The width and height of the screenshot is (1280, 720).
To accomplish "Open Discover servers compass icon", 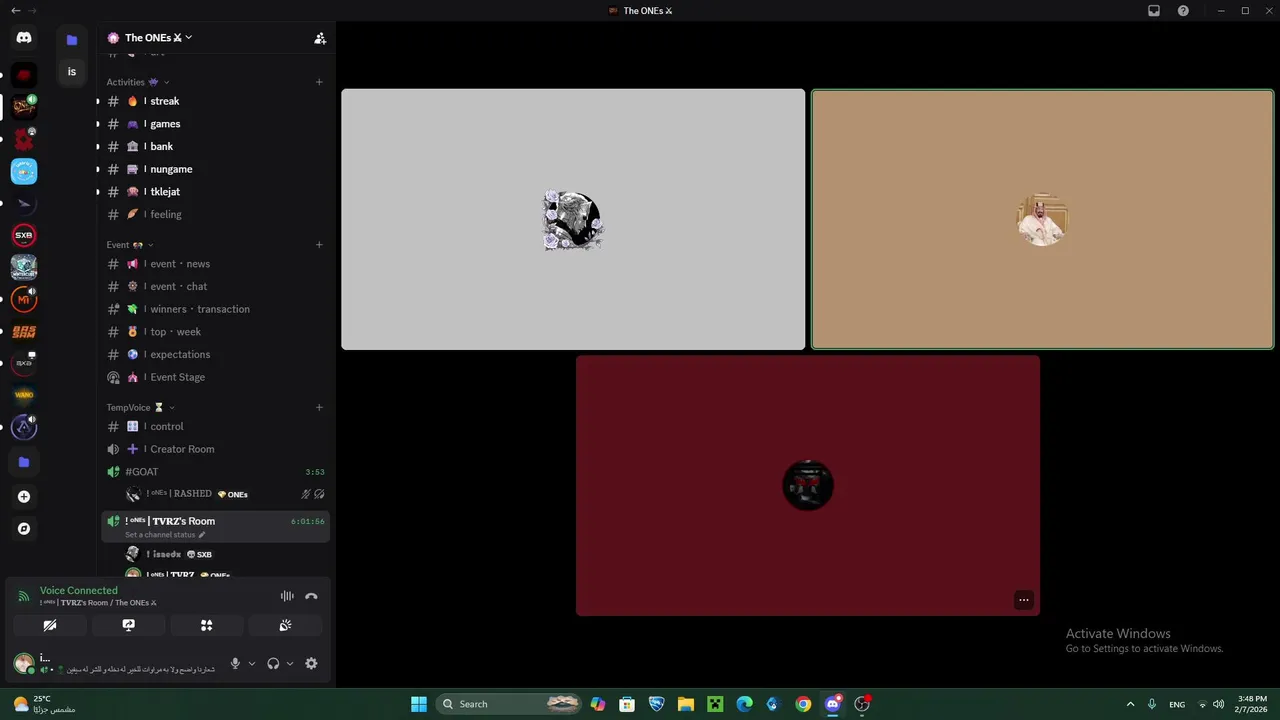I will [x=24, y=529].
